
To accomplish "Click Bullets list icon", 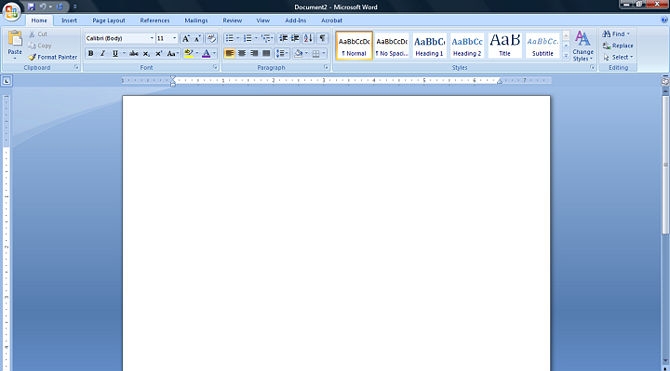I will (230, 38).
